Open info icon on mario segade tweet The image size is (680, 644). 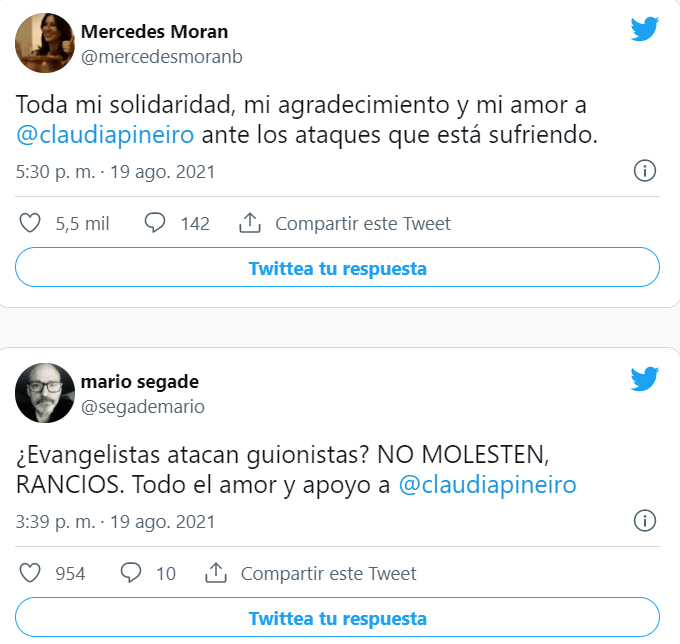[645, 521]
